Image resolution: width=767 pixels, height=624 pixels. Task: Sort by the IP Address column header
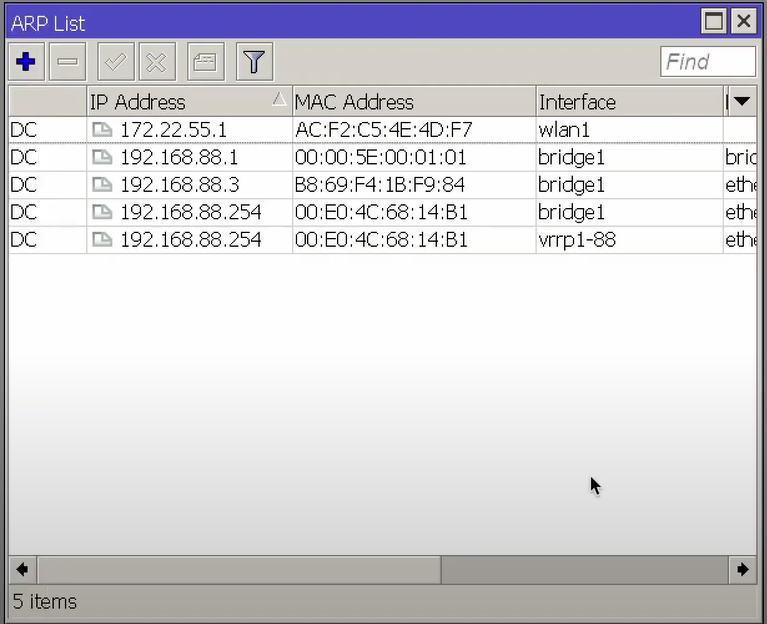coord(180,102)
